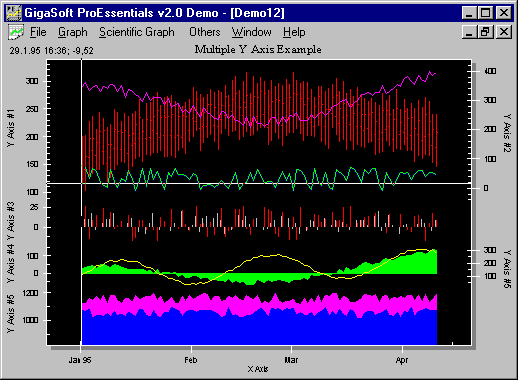This screenshot has height=380, width=518.
Task: Click the Y Axis #2 label
Action: [507, 133]
